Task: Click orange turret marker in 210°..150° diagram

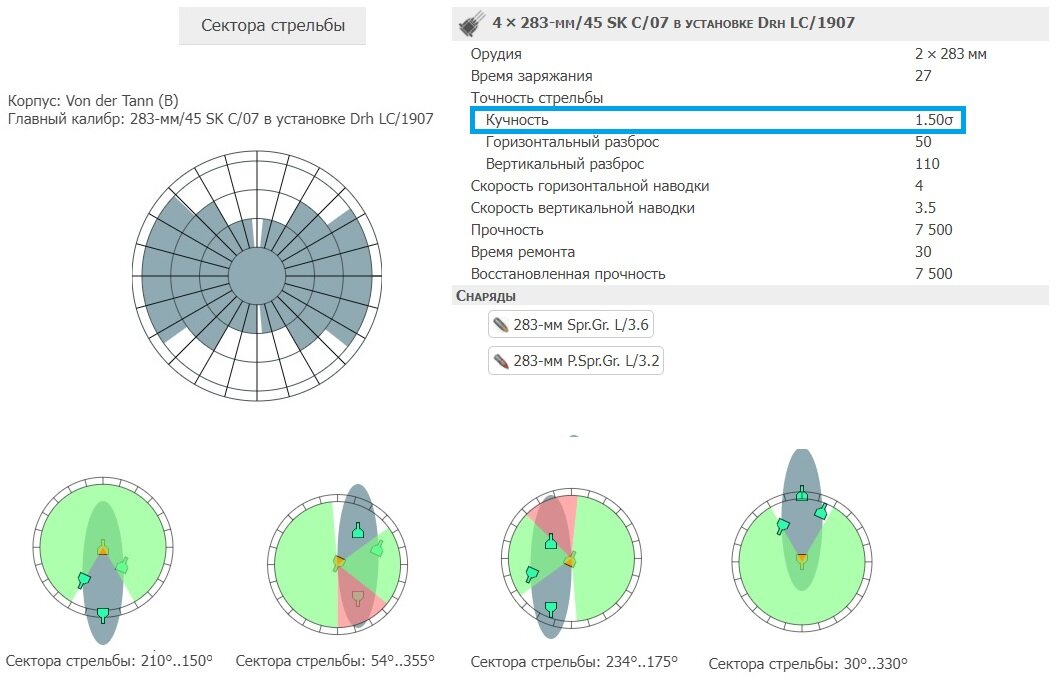Action: [x=102, y=547]
